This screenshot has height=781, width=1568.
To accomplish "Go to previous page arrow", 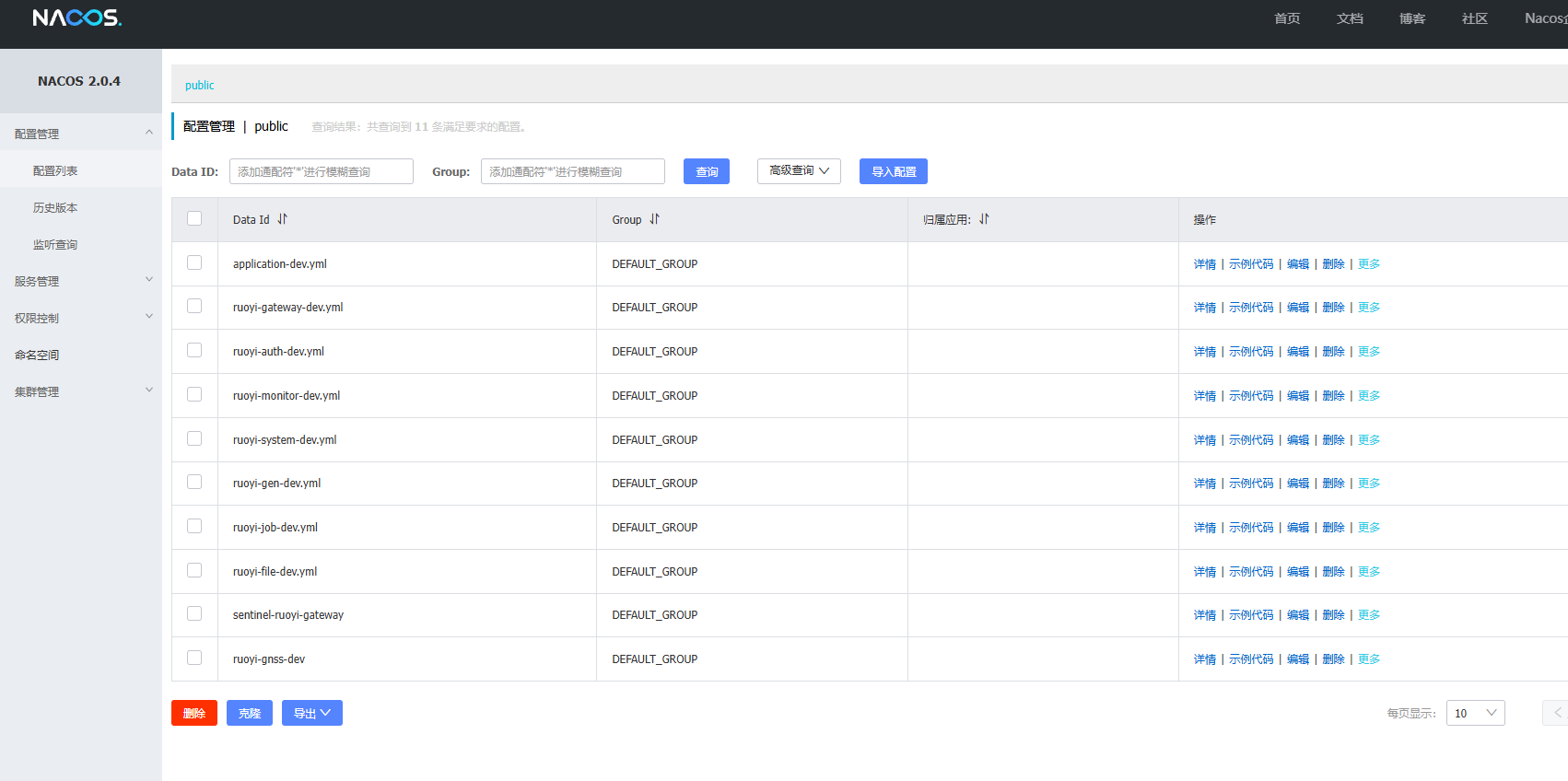I will tap(1557, 713).
